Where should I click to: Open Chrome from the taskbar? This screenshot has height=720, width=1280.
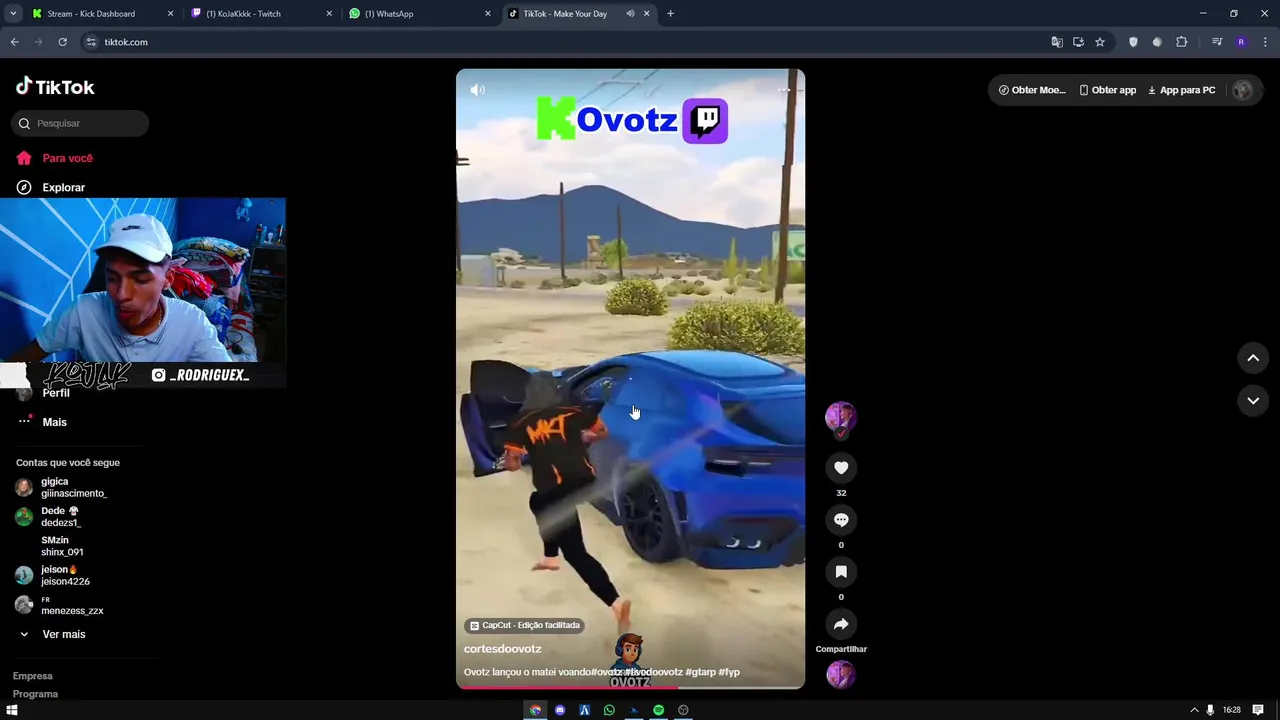coord(535,710)
